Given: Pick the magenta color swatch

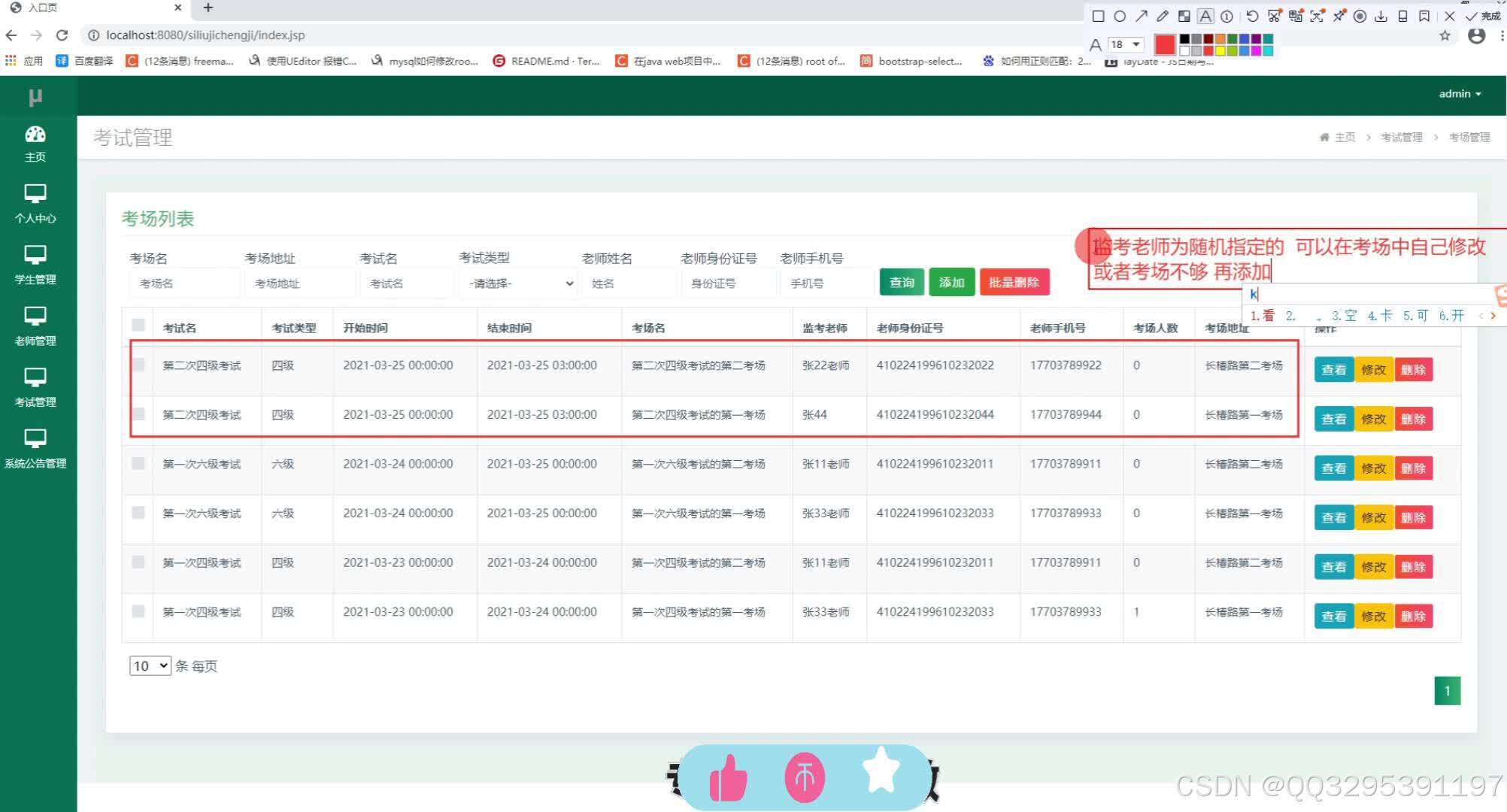Looking at the screenshot, I should [1256, 50].
